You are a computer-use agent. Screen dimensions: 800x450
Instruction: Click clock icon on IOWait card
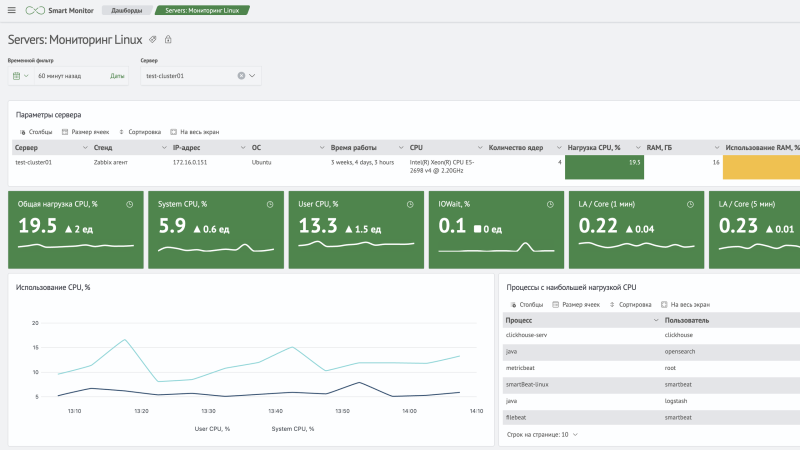click(x=550, y=204)
